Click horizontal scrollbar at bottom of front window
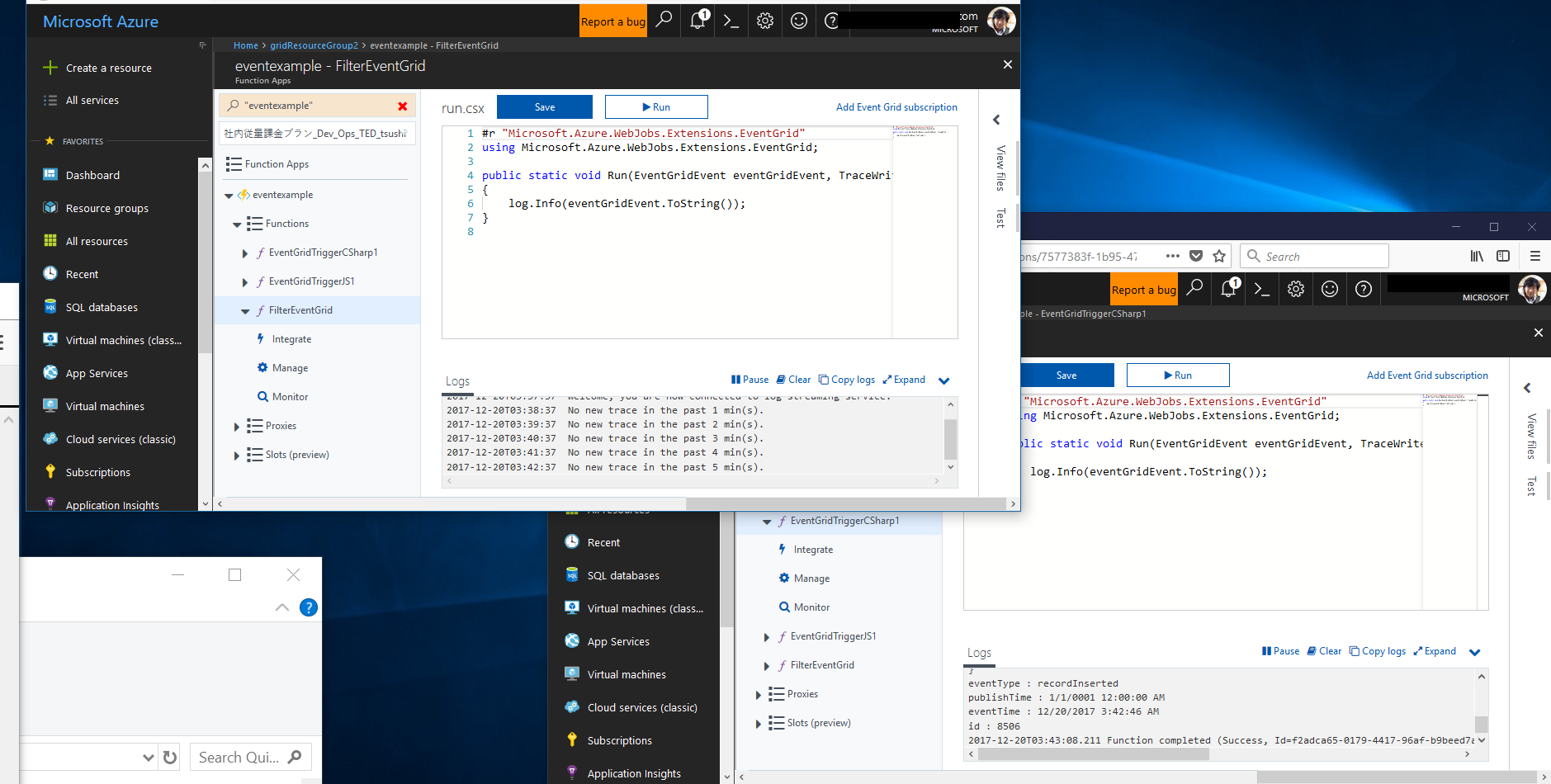The height and width of the screenshot is (784, 1551). [x=848, y=503]
